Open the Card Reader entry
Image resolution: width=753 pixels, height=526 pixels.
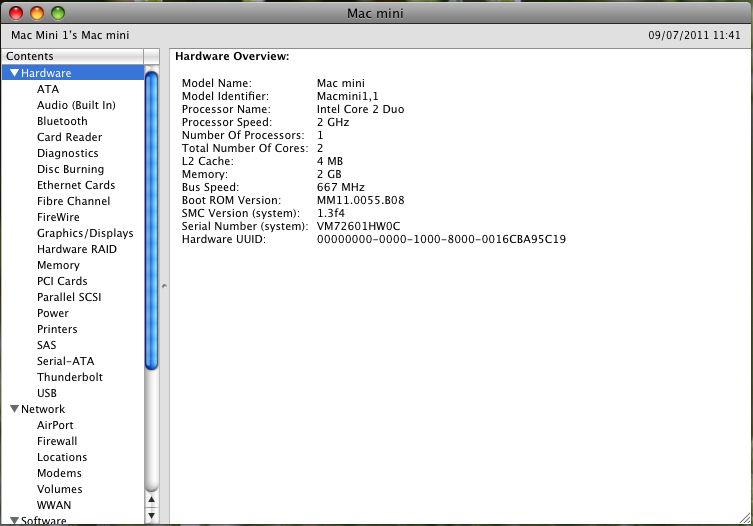(x=70, y=137)
